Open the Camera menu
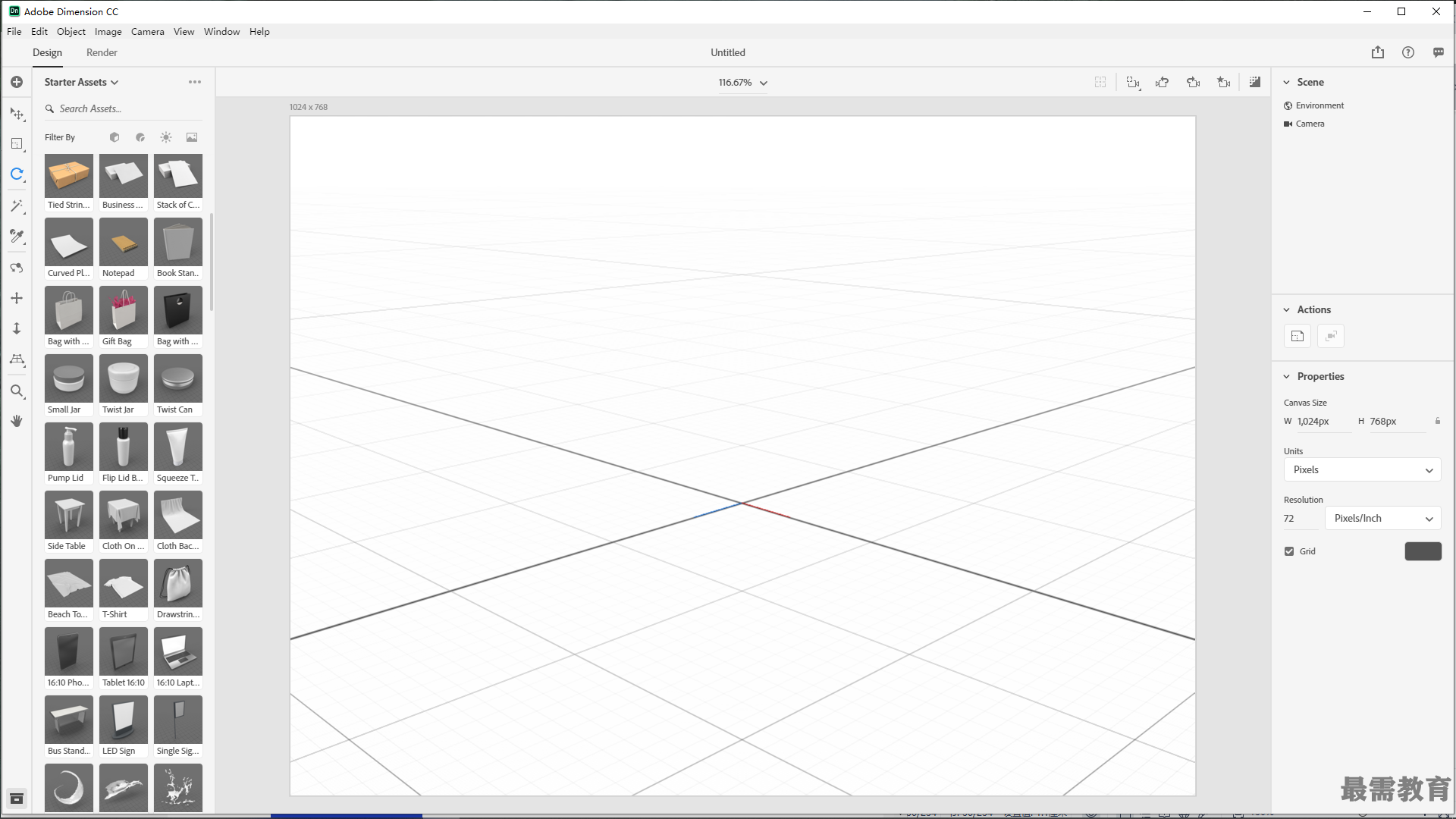1456x819 pixels. [x=148, y=31]
